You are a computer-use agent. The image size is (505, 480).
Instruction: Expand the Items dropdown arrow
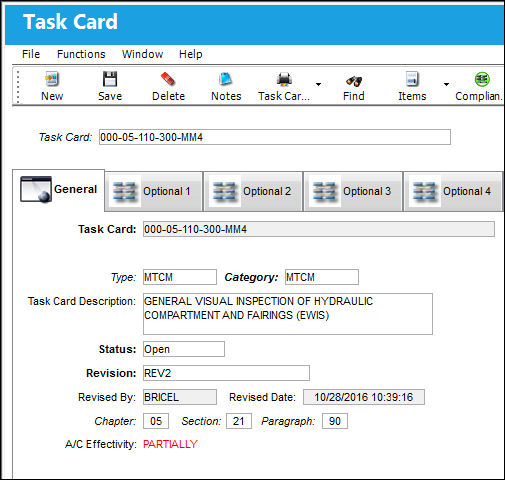(x=446, y=84)
